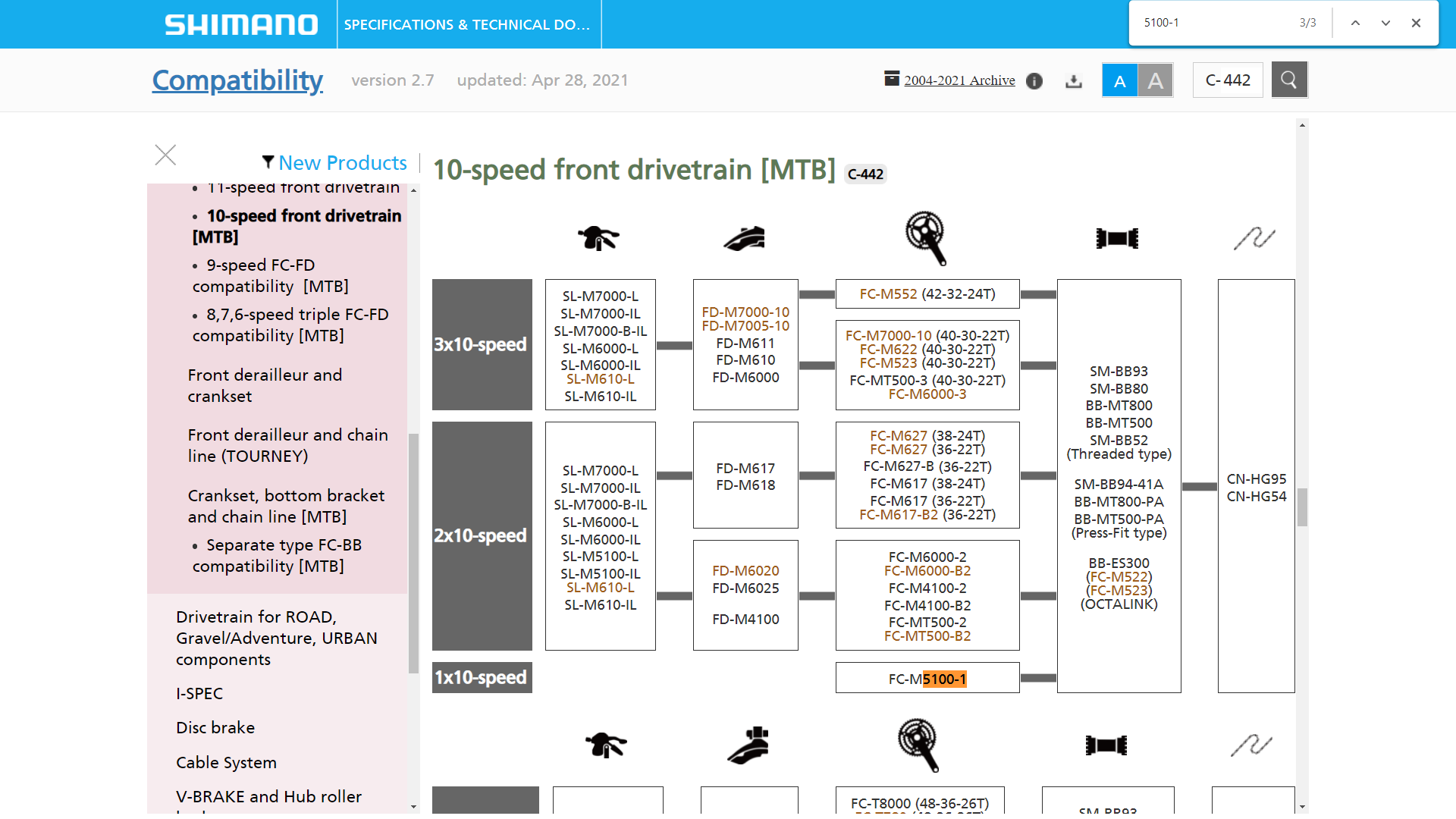
Task: Go to next find result
Action: 1385,23
